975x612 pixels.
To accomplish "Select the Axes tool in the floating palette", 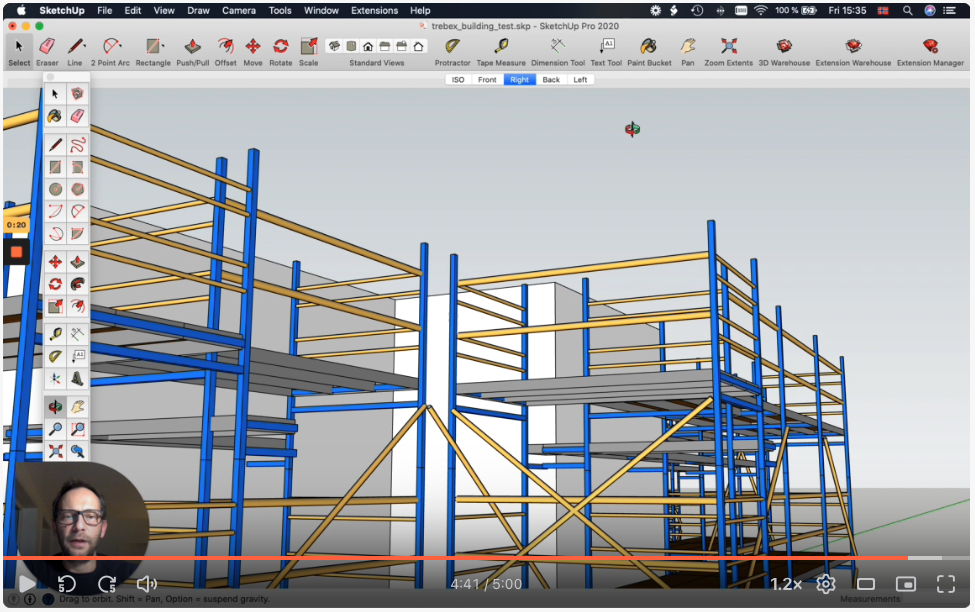I will tap(55, 379).
